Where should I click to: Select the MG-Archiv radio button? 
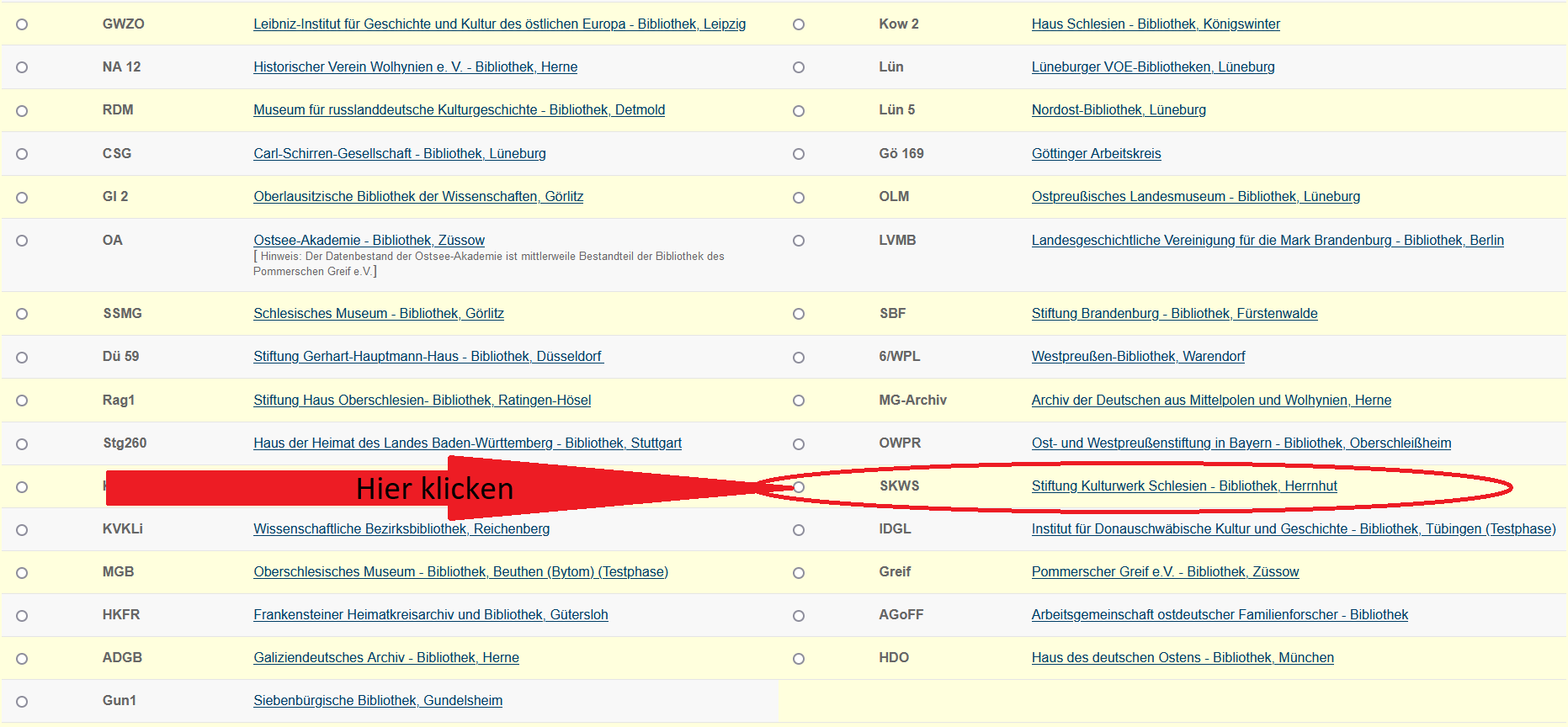799,401
